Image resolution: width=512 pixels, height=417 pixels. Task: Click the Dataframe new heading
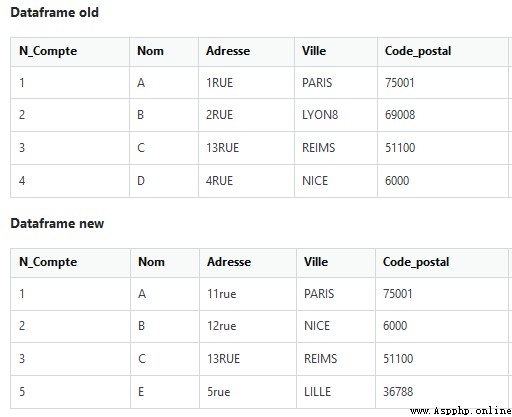[x=57, y=223]
